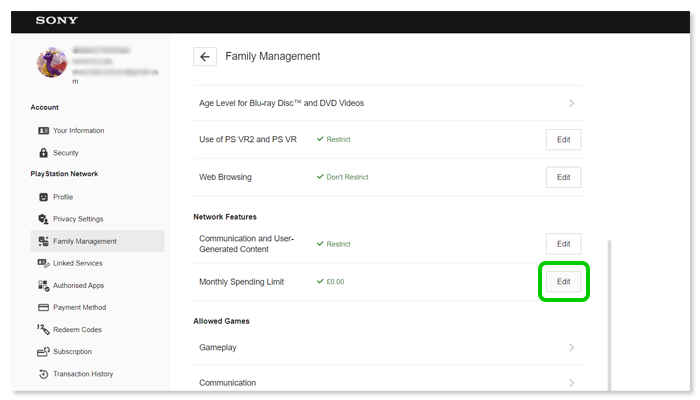Open the Communication allowed games row
This screenshot has width=700, height=400.
pyautogui.click(x=388, y=382)
